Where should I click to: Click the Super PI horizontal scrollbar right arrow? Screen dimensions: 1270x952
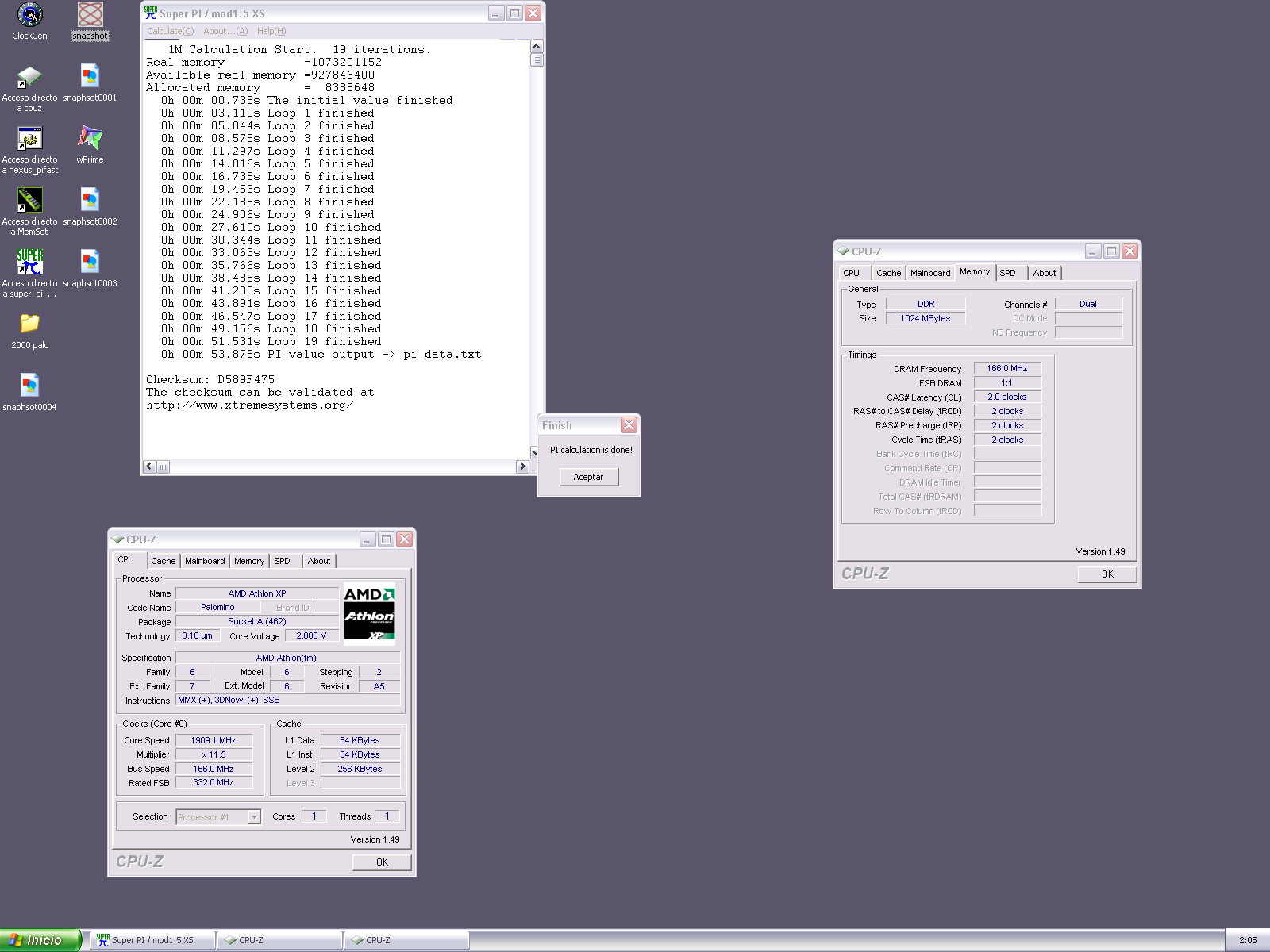[x=522, y=466]
